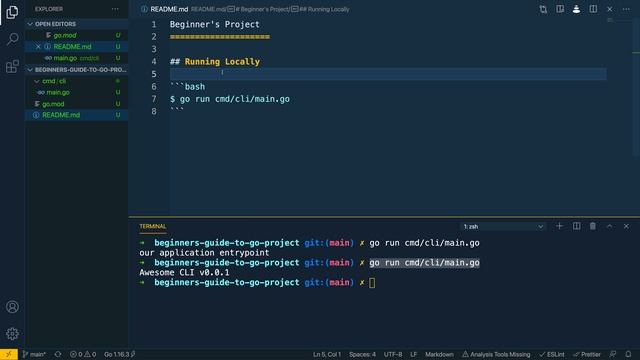Close README.md in Open Editors list

click(38, 47)
